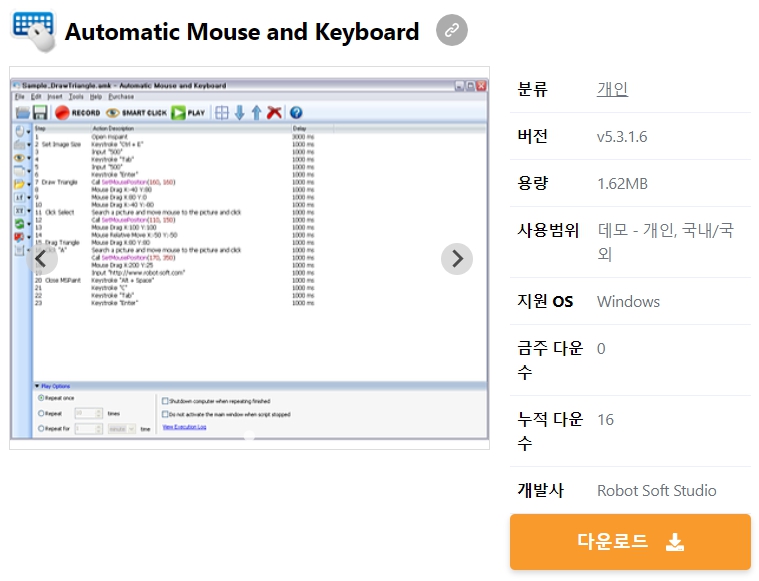
Task: Click the keyboard action sidebar icon
Action: coord(19,144)
